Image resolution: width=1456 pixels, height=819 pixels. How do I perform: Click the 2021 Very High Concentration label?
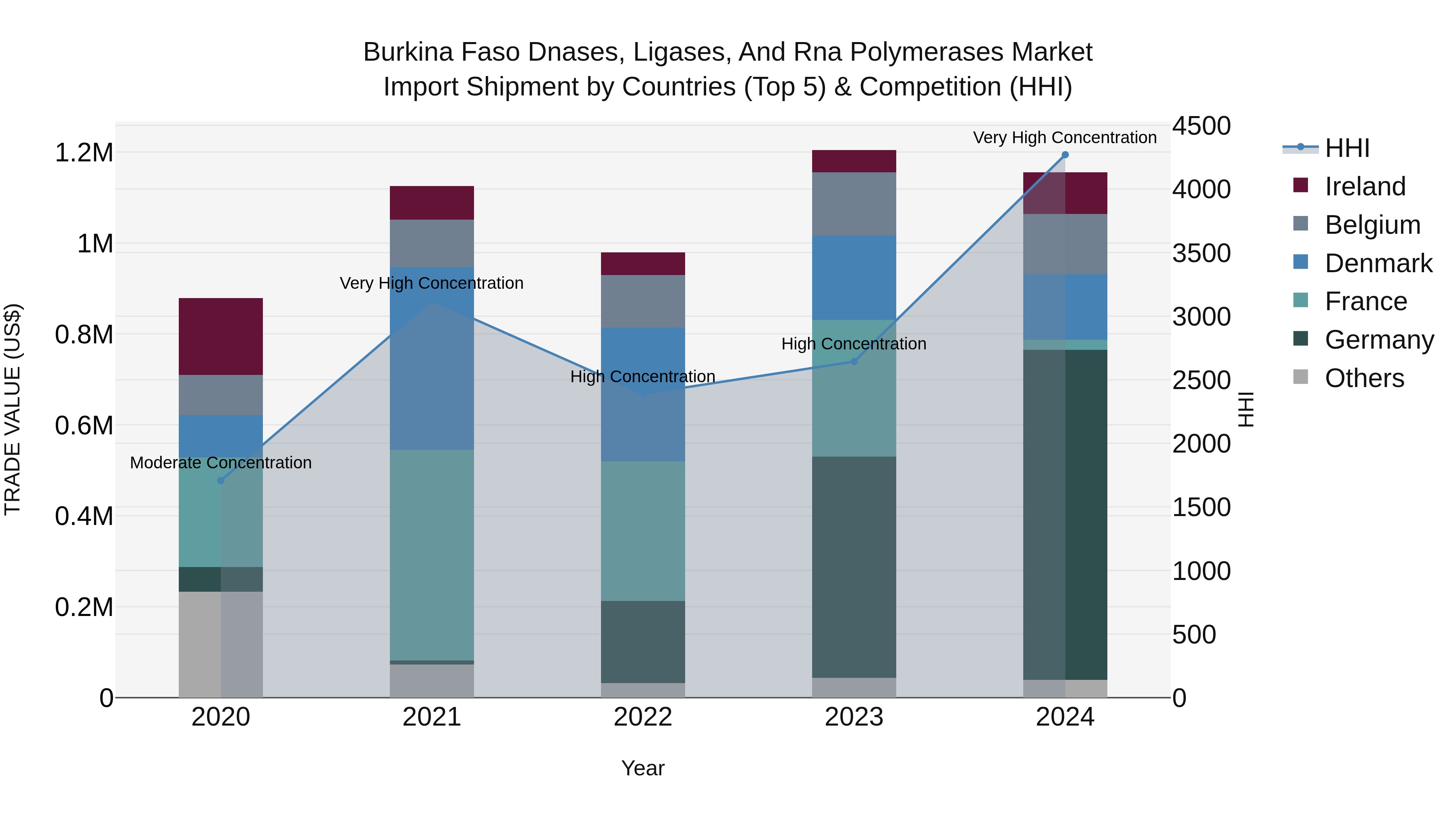pos(432,283)
